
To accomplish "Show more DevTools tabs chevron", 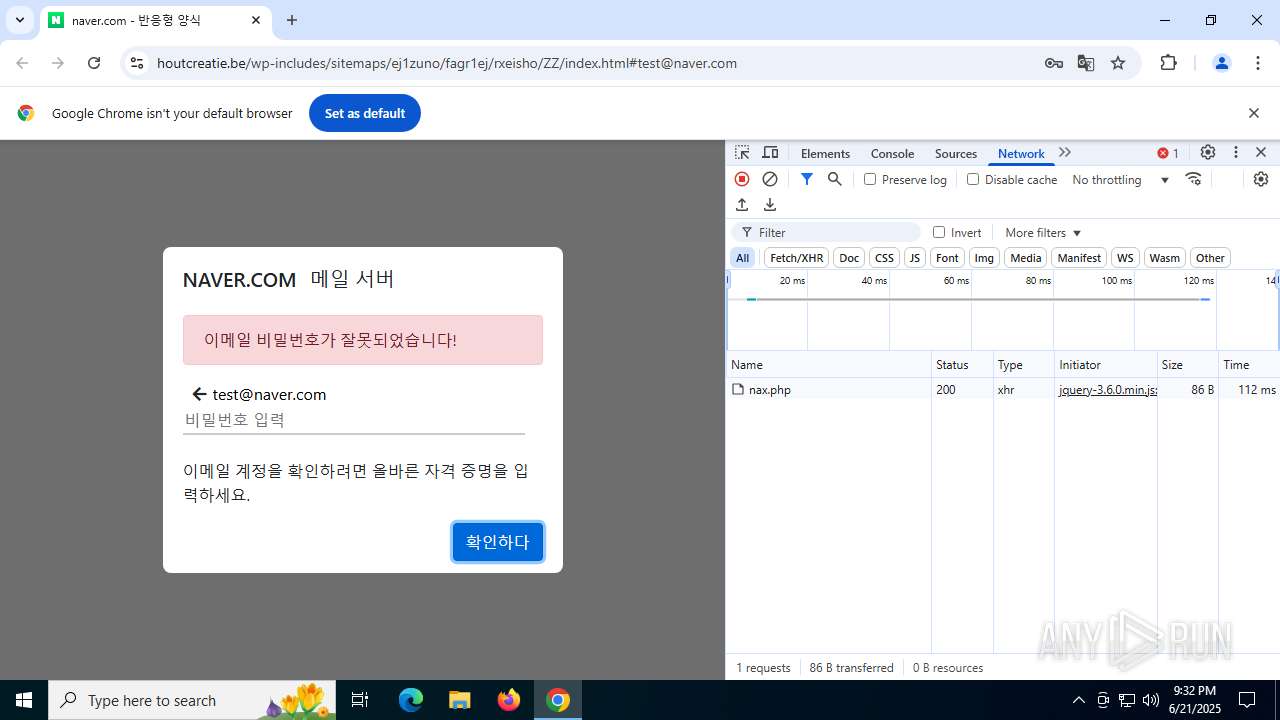I will tap(1065, 153).
